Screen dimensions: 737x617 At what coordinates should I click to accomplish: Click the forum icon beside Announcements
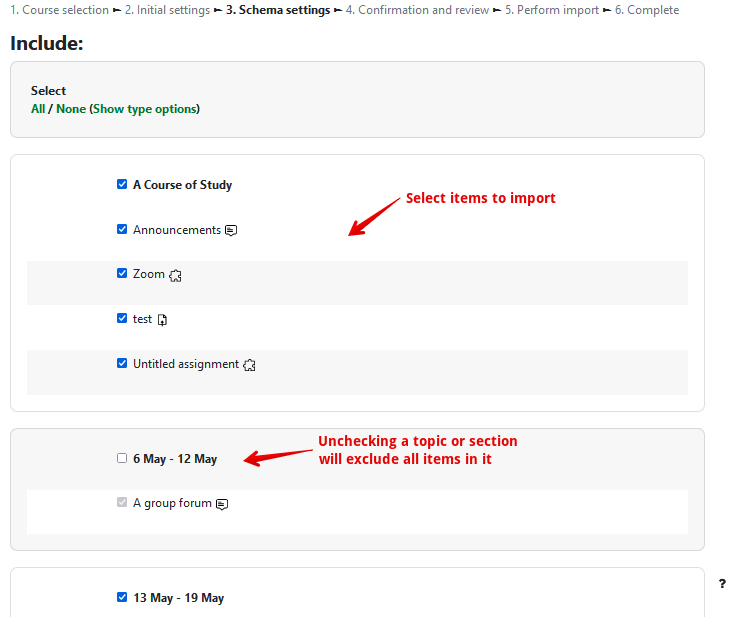[231, 230]
